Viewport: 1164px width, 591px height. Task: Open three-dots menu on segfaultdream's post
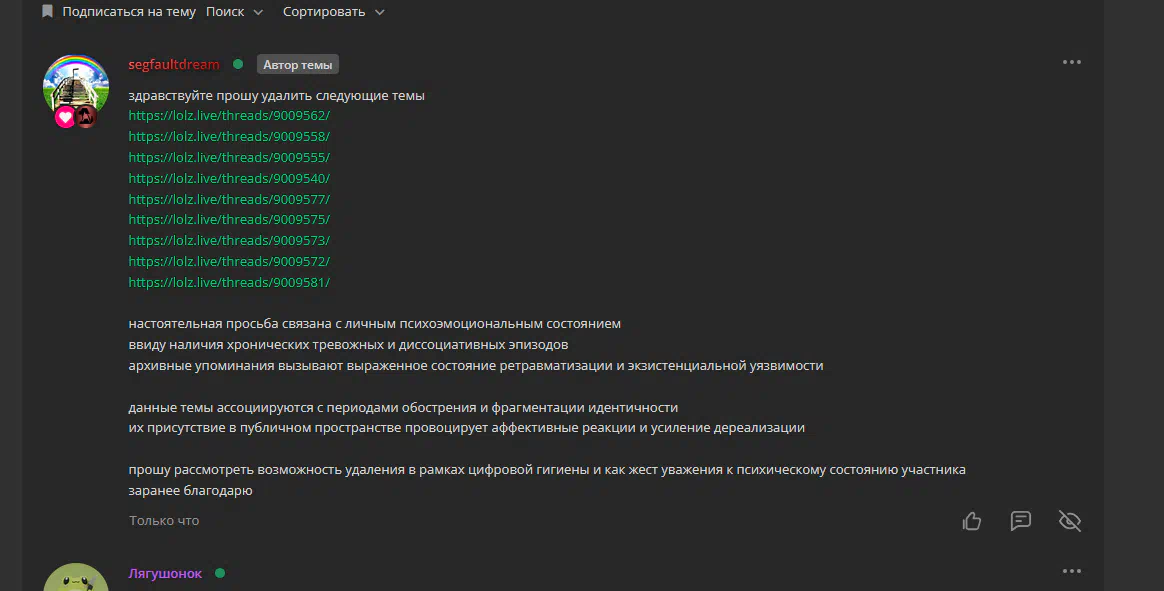coord(1071,62)
